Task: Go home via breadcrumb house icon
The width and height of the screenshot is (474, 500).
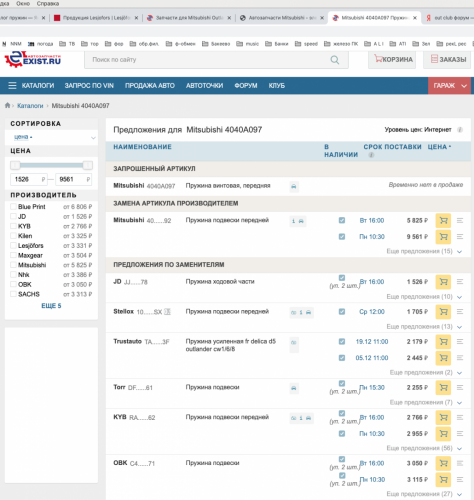Action: point(7,106)
